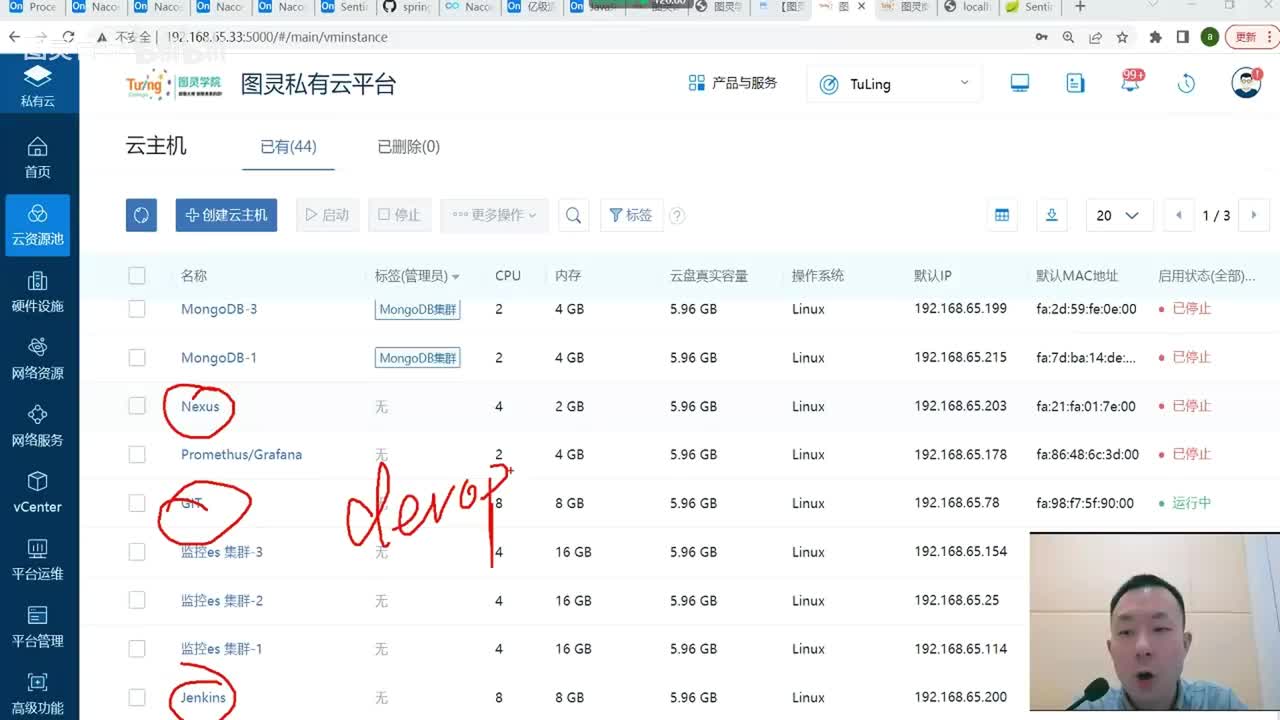Toggle the select-all checkbox in table header

137,276
